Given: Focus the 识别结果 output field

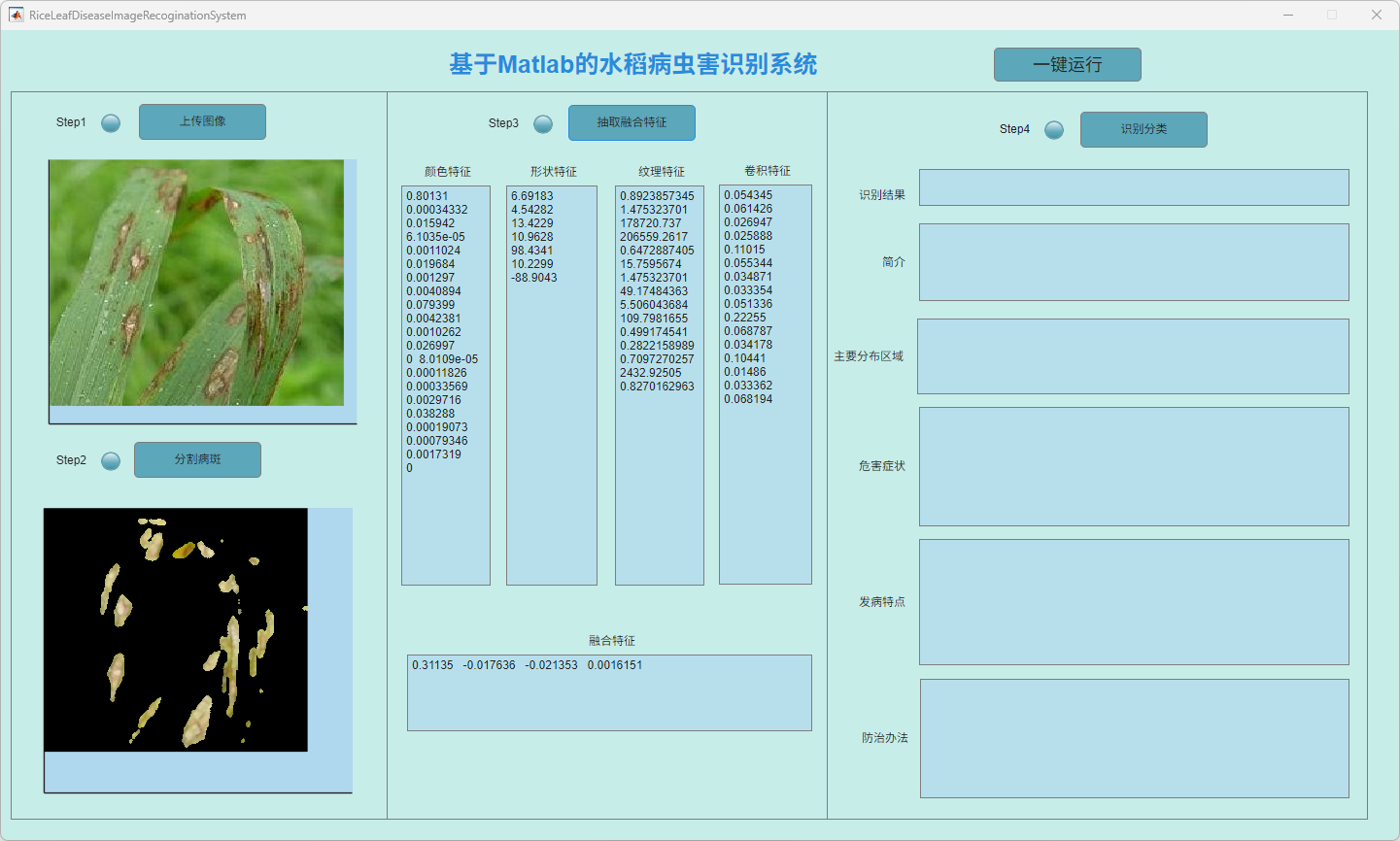Looking at the screenshot, I should click(1134, 187).
